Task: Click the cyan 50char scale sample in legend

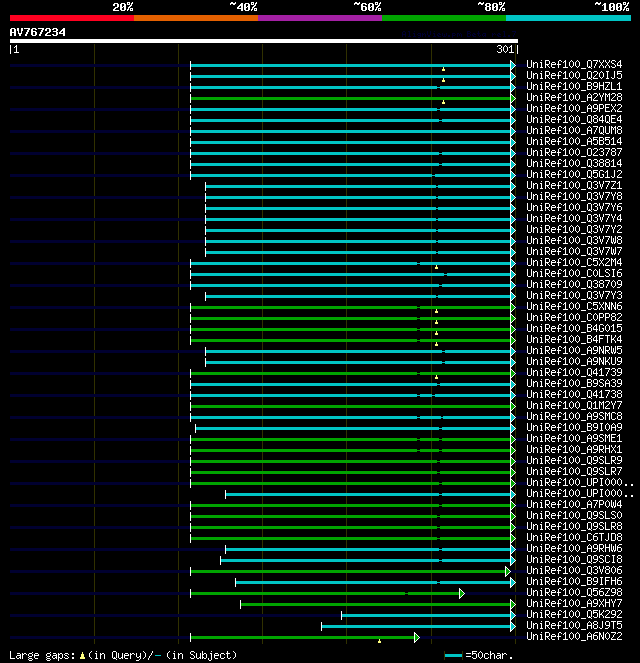Action: tap(454, 655)
